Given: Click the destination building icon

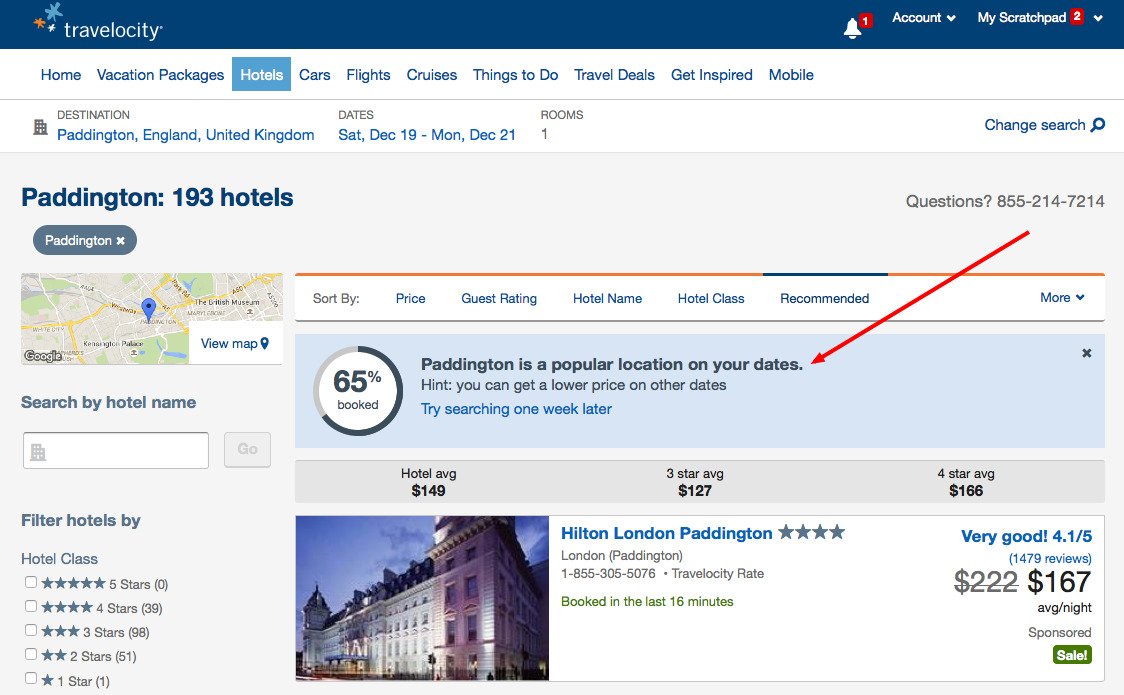Looking at the screenshot, I should click(x=40, y=128).
